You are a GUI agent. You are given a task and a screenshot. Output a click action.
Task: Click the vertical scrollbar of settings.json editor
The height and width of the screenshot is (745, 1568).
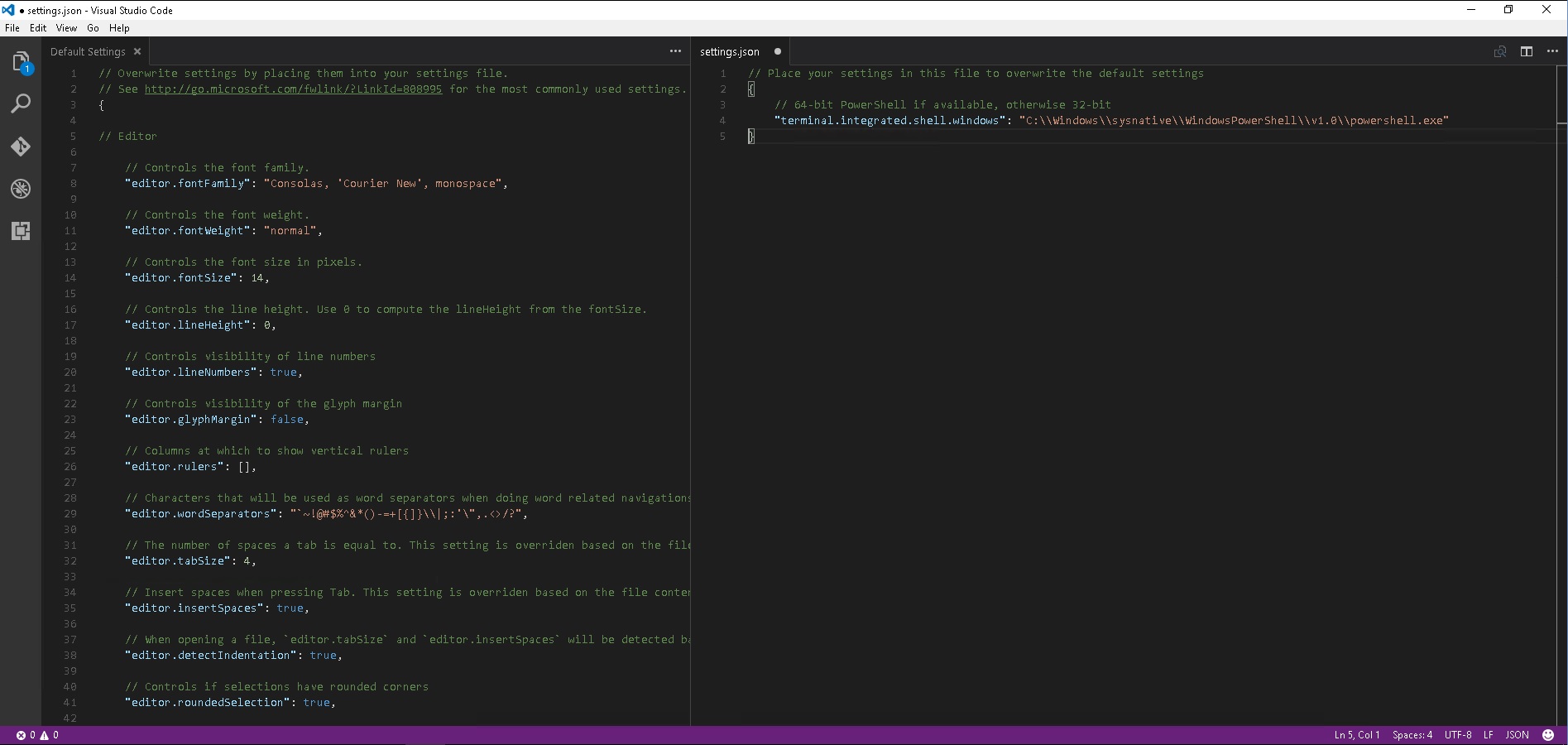[x=1561, y=396]
